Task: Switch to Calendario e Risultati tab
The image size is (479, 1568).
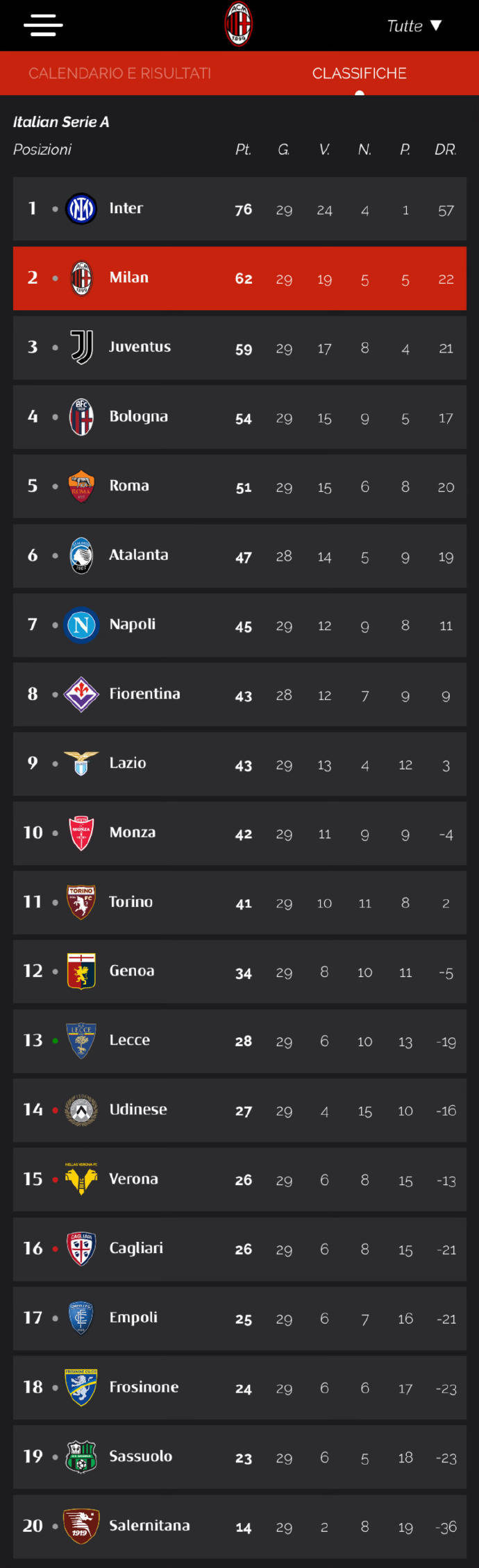Action: coord(119,73)
